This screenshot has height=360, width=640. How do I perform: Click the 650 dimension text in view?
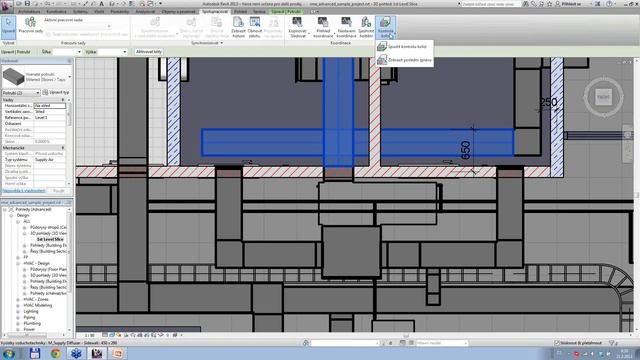(x=465, y=150)
